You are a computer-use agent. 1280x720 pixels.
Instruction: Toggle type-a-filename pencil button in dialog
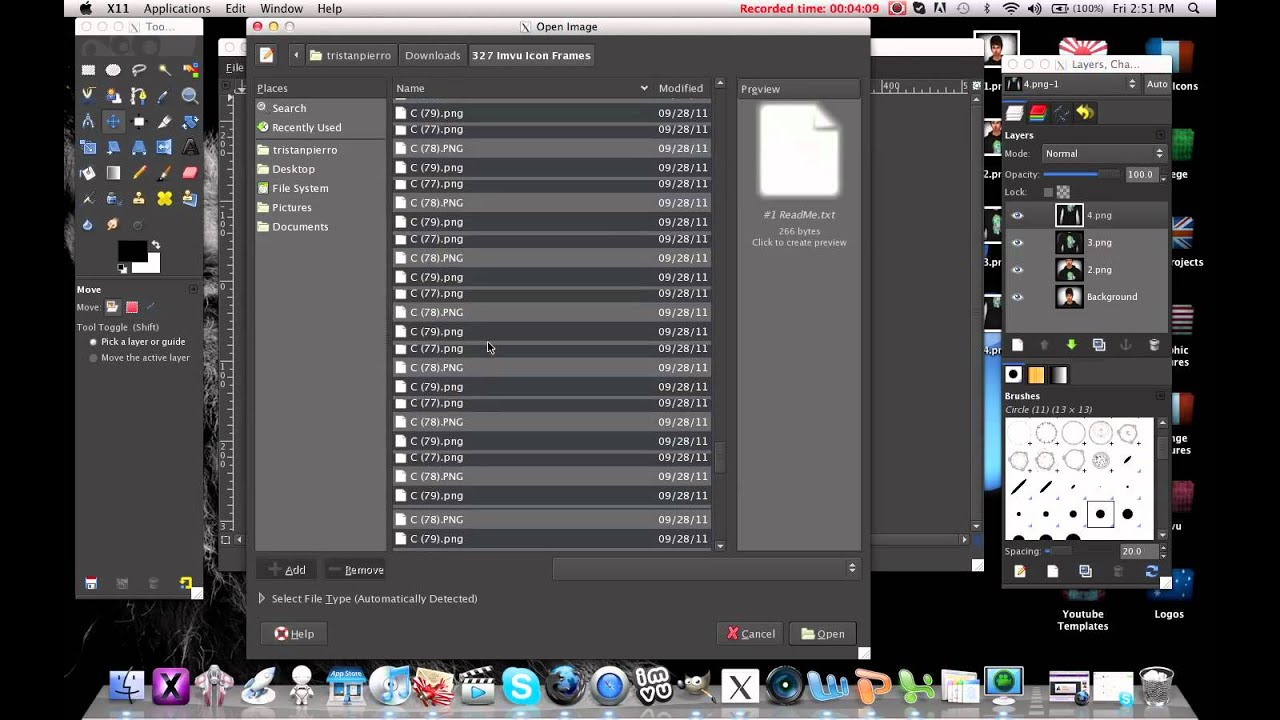[266, 55]
